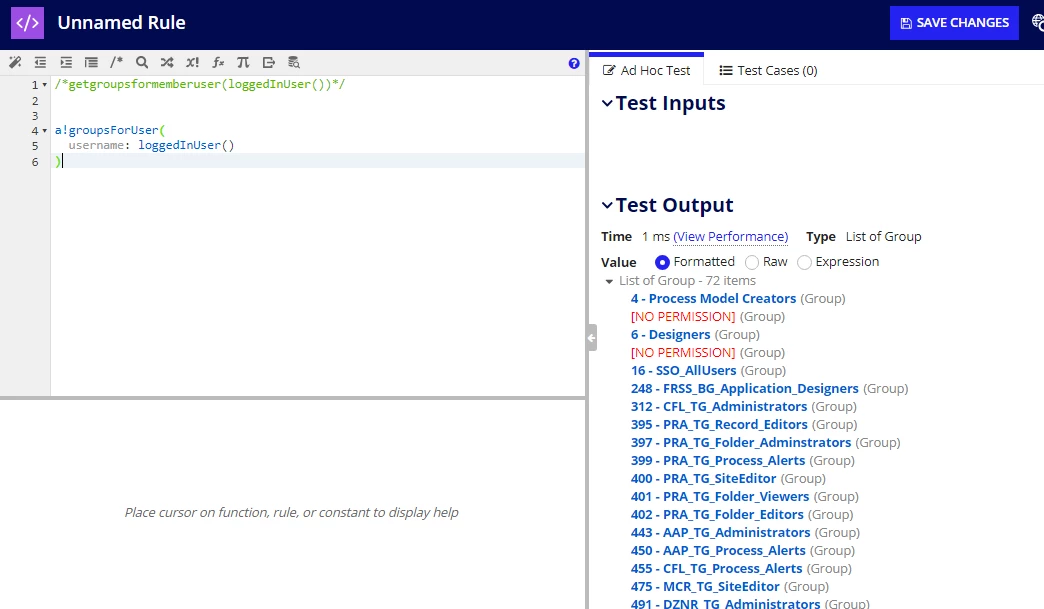1044x609 pixels.
Task: Open 475 - MCR_TG_SiteEditor group
Action: click(x=705, y=586)
